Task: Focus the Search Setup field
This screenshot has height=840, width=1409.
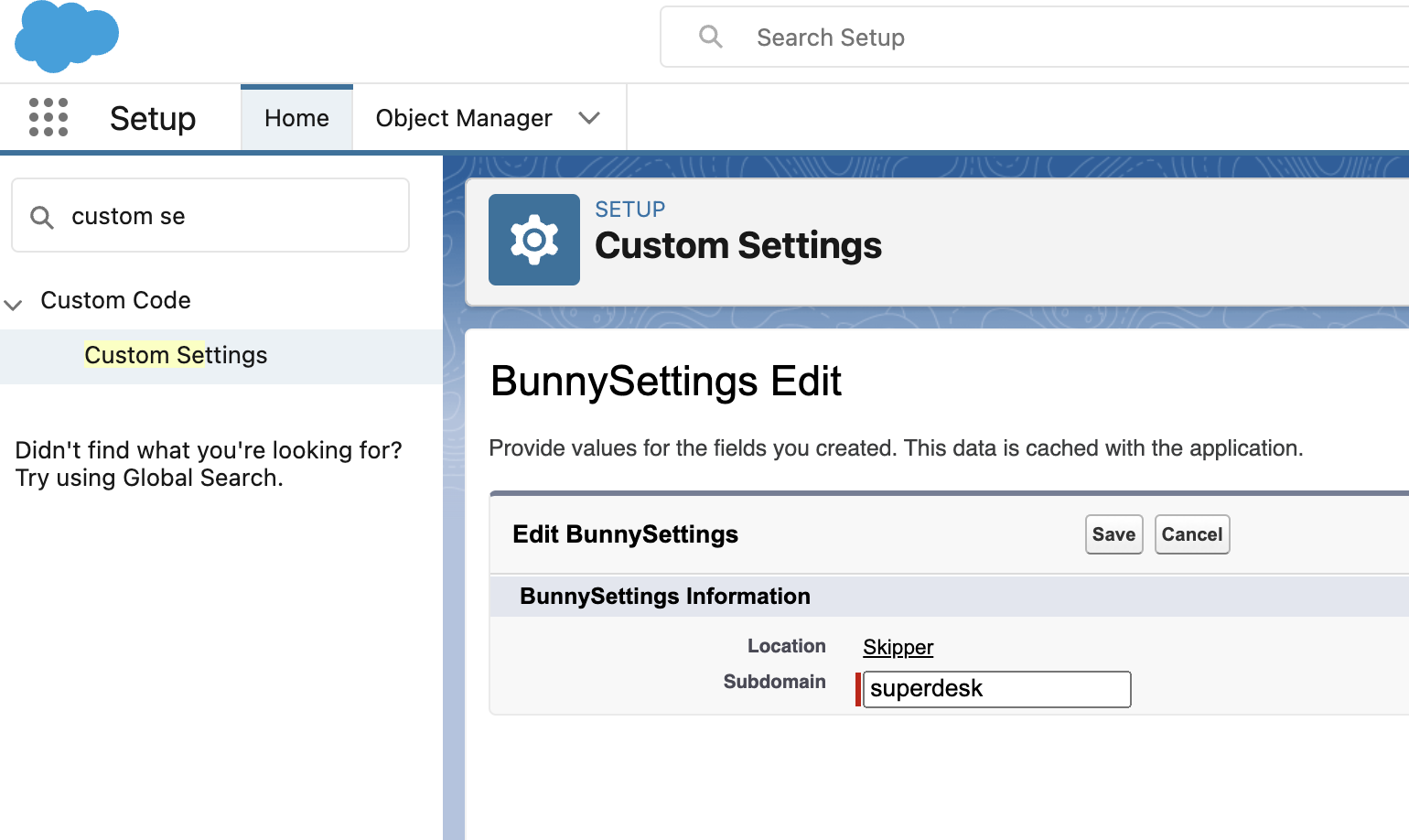Action: (x=1035, y=38)
